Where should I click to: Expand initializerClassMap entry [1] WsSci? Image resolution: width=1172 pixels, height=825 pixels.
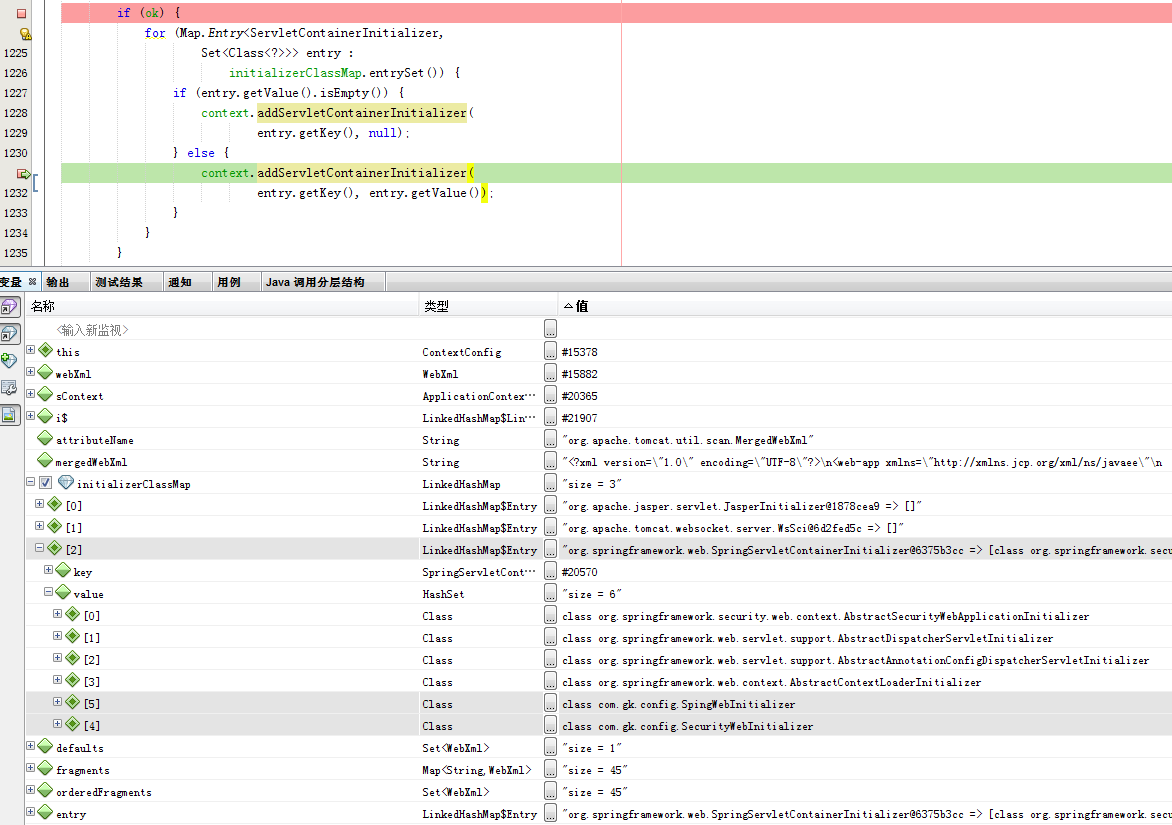40,525
